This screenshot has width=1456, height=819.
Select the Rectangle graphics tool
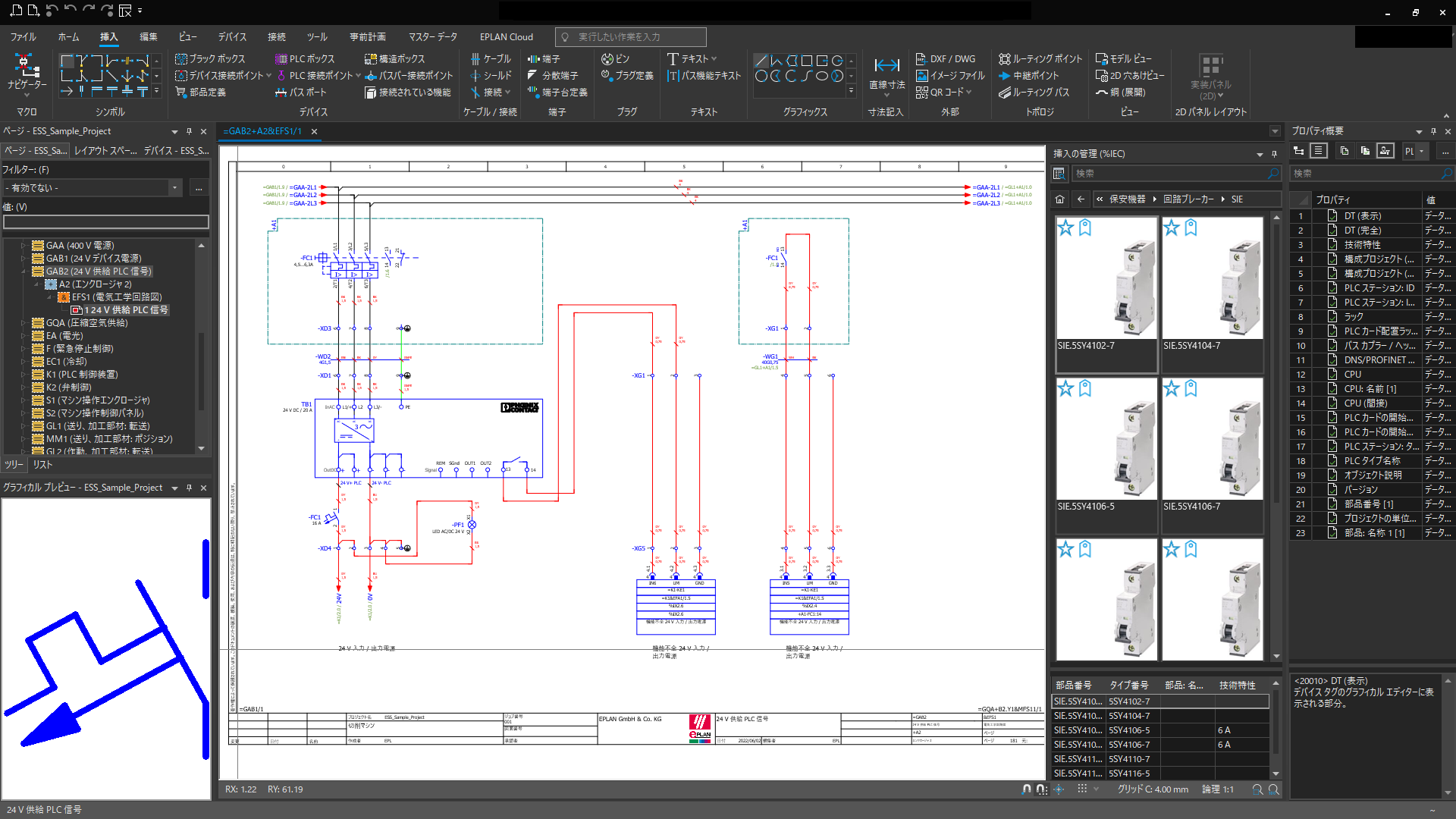tap(807, 60)
